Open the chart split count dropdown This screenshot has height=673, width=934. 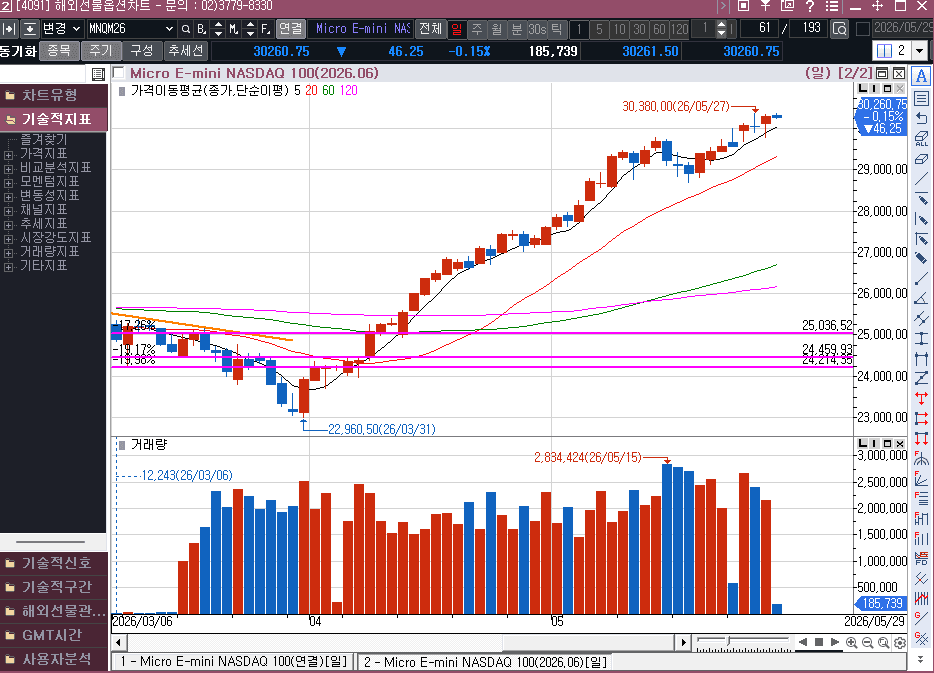(920, 51)
